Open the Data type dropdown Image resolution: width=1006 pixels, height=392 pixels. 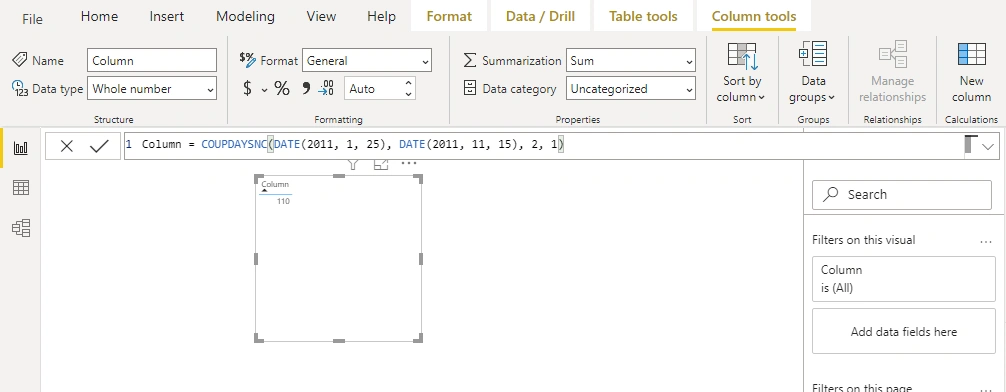pos(152,89)
